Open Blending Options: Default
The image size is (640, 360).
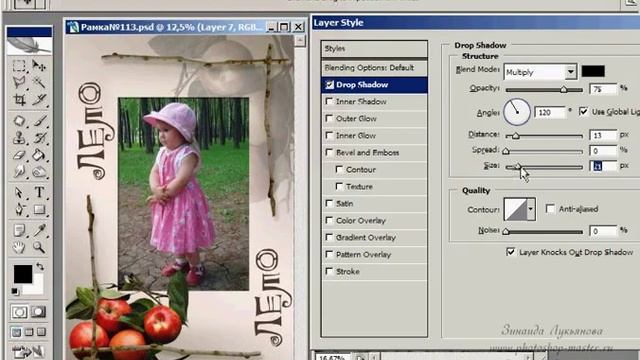(x=374, y=68)
